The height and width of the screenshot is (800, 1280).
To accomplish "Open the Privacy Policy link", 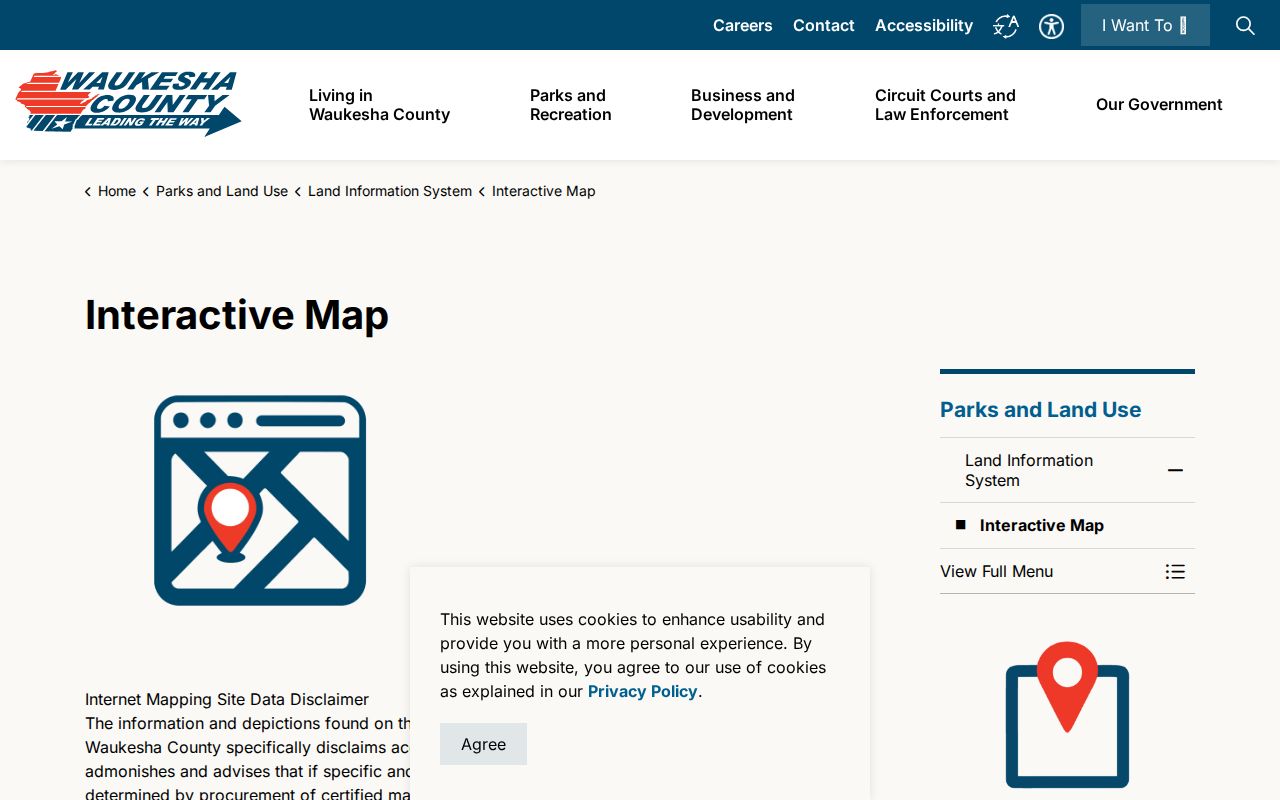I will 642,691.
